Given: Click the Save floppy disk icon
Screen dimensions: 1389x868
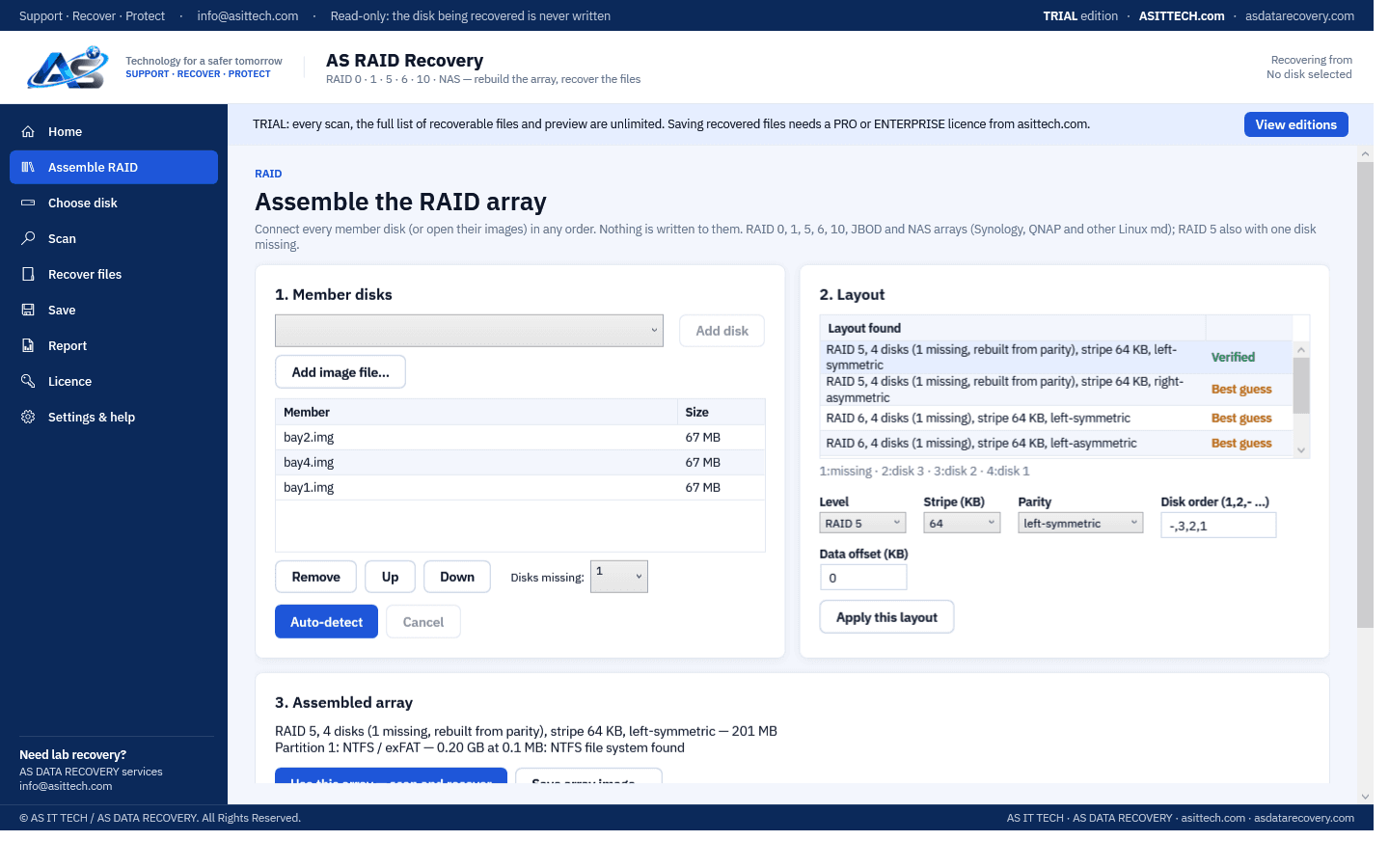Looking at the screenshot, I should coord(28,310).
